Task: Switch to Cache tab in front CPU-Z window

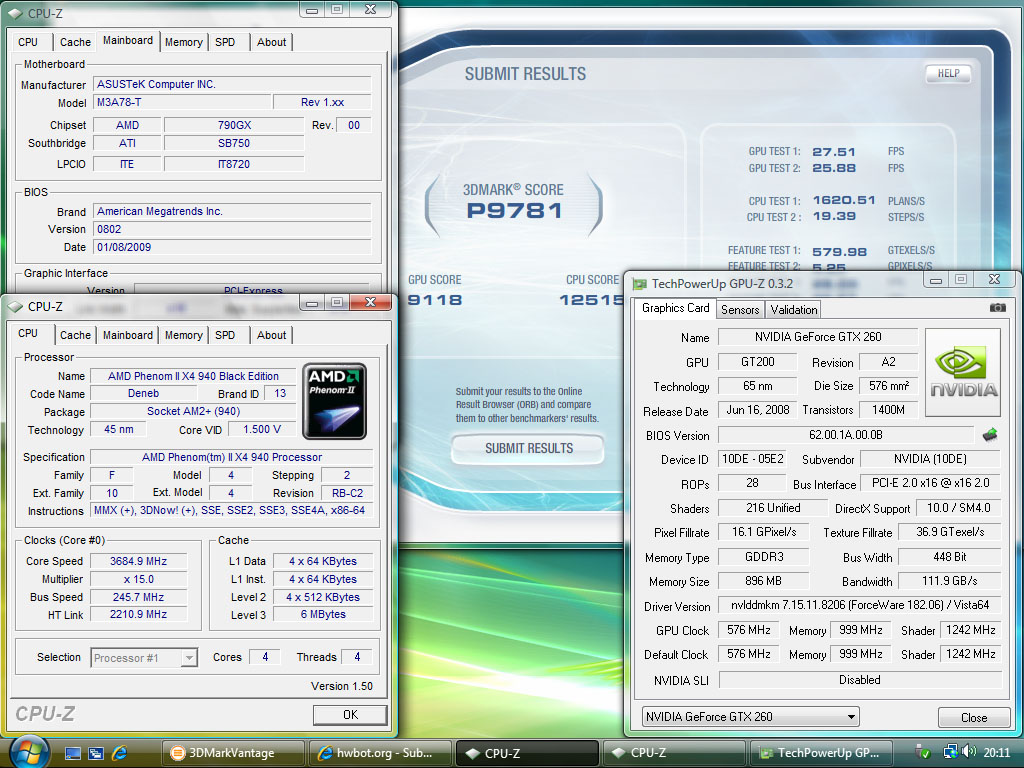Action: 75,335
